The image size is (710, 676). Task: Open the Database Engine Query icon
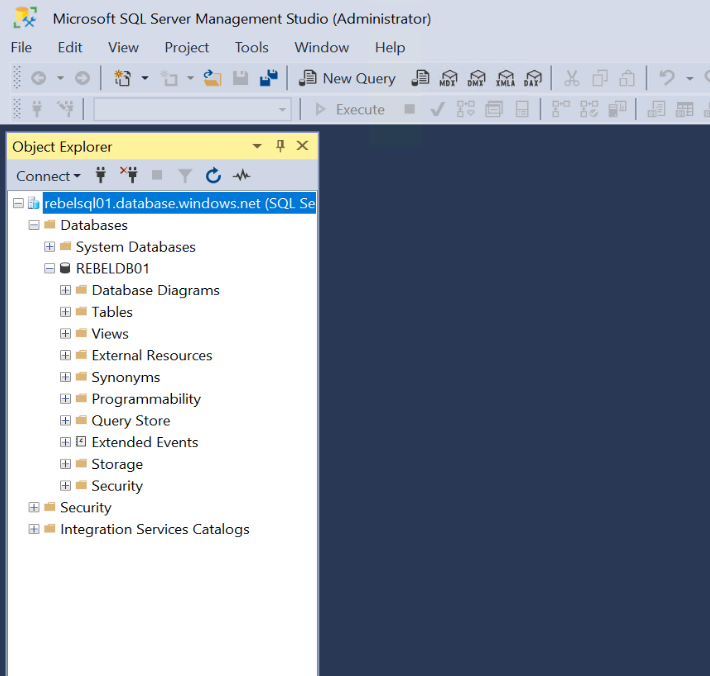click(x=420, y=78)
